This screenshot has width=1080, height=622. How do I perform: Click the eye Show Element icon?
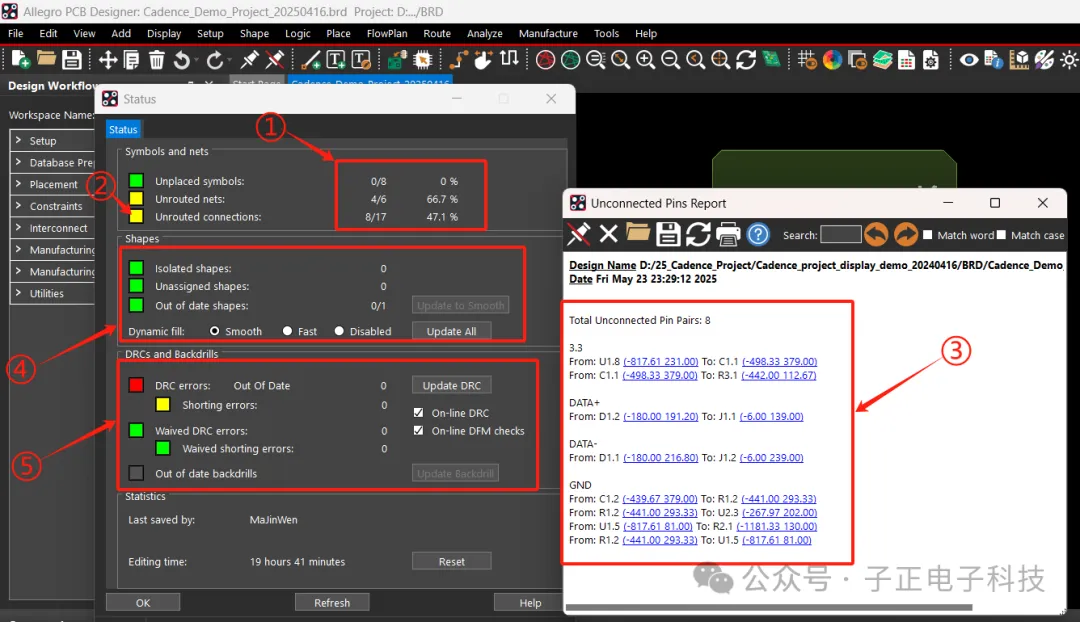point(968,60)
